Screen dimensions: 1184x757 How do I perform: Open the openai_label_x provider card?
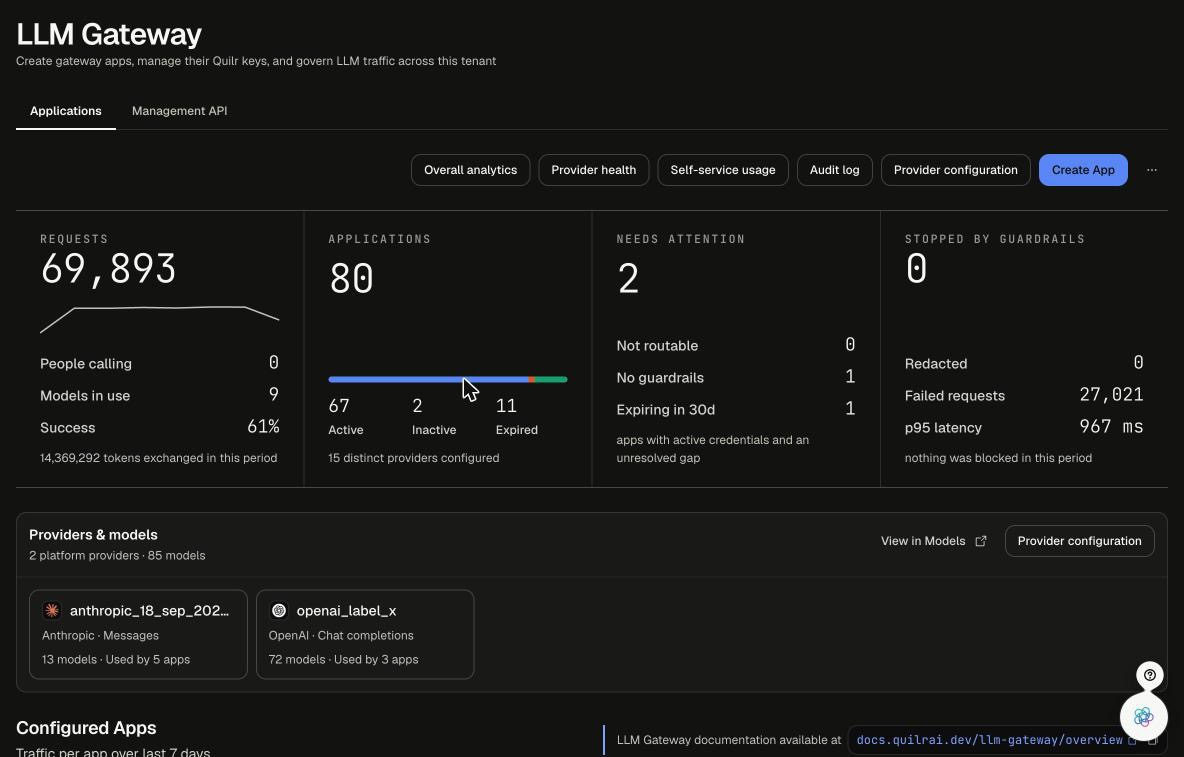pyautogui.click(x=365, y=635)
